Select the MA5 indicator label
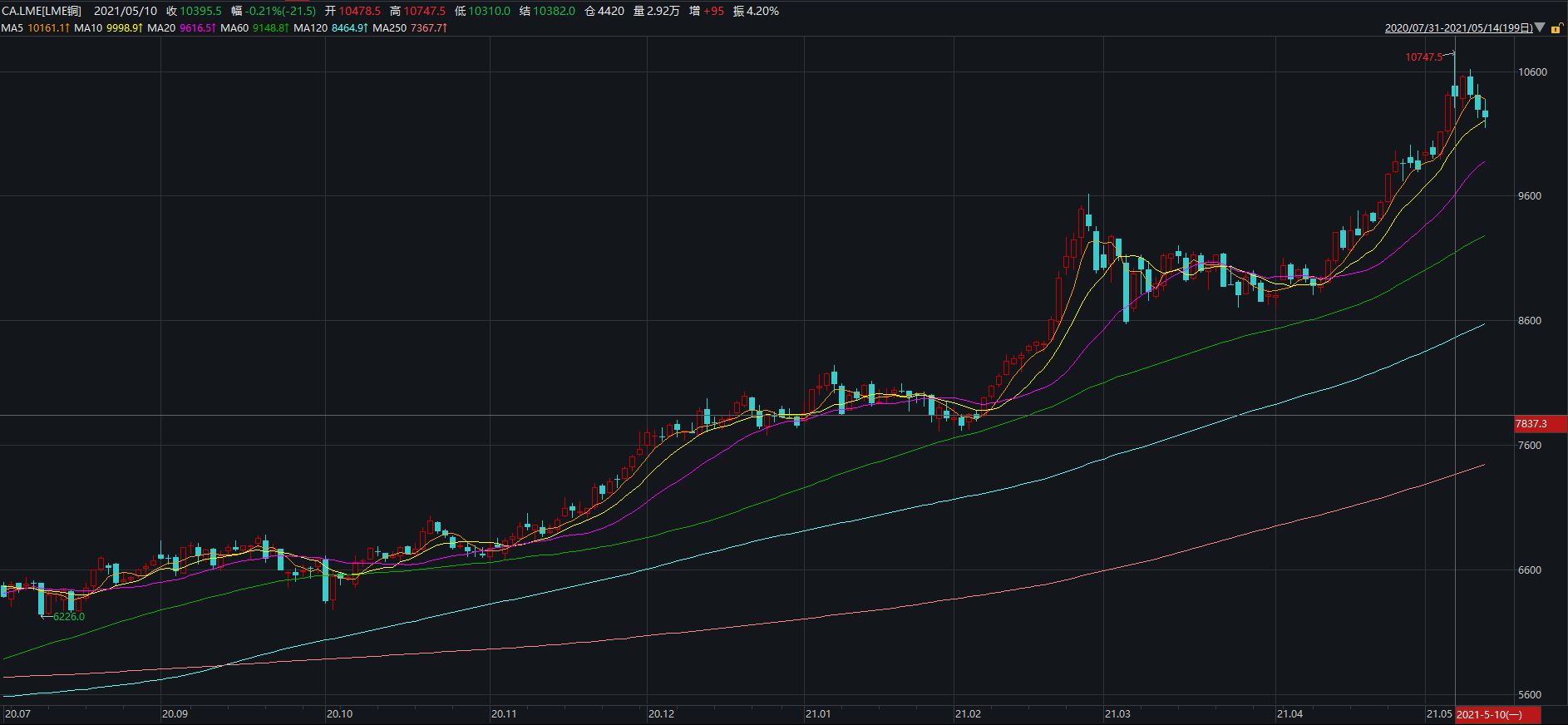This screenshot has width=1568, height=725. click(x=12, y=28)
